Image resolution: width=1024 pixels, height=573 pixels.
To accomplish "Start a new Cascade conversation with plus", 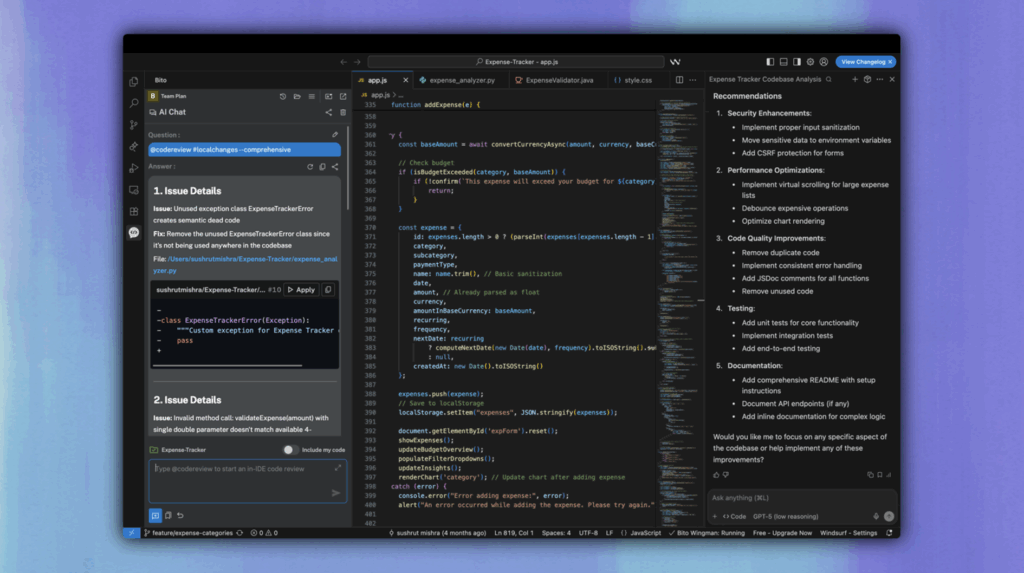I will (855, 79).
